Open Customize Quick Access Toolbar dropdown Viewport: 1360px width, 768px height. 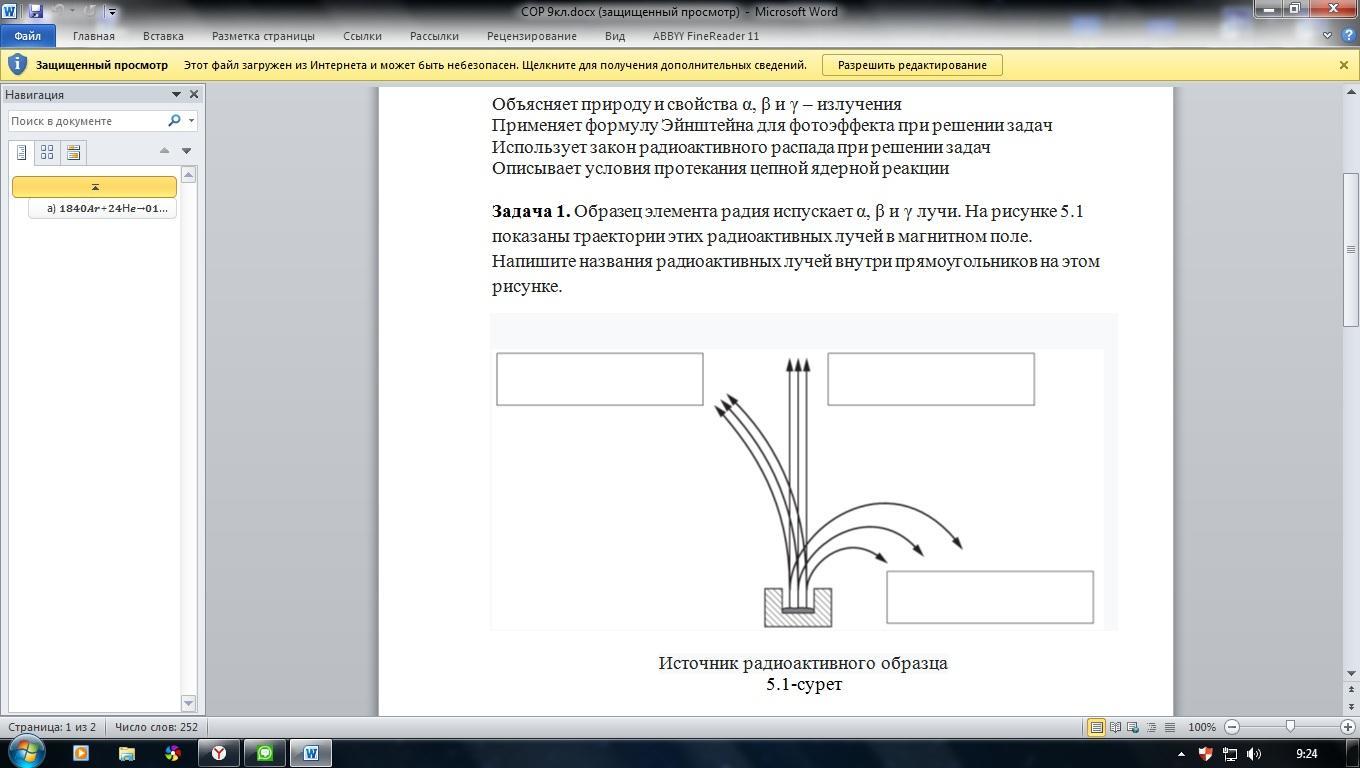[x=112, y=13]
